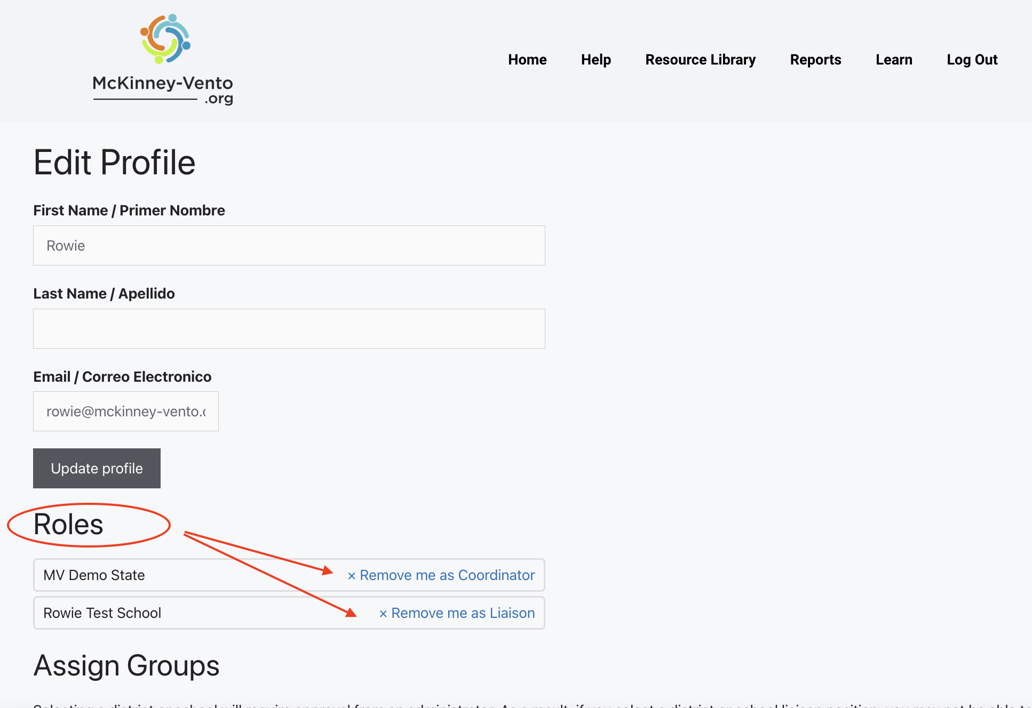Click the empty Last Name input

tap(289, 329)
